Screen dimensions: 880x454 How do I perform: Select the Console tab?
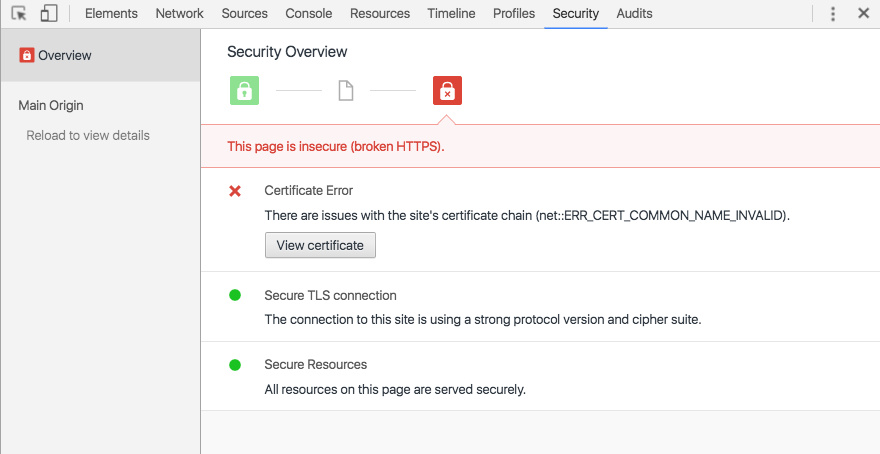tap(309, 14)
